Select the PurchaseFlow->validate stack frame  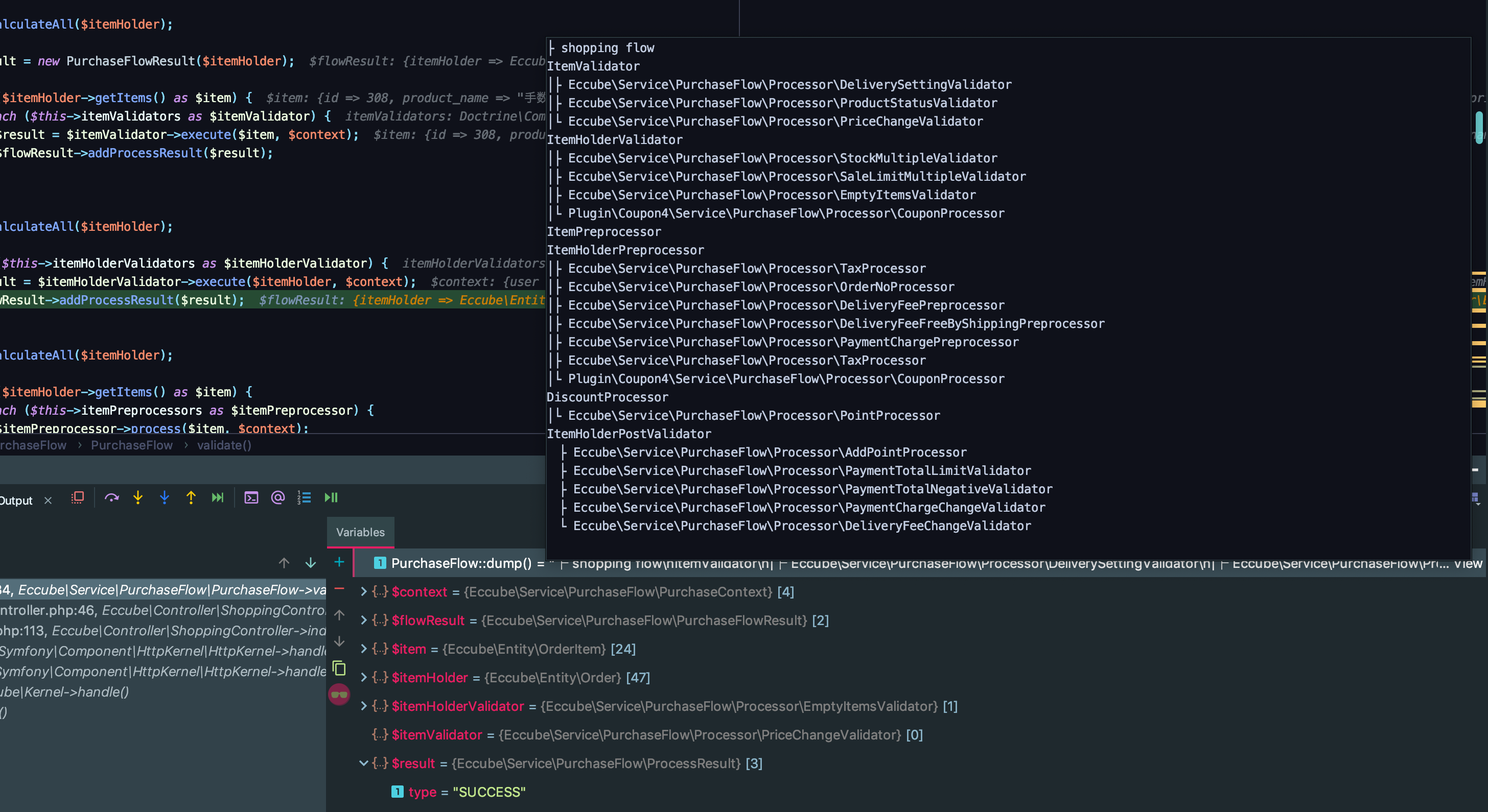coord(163,590)
